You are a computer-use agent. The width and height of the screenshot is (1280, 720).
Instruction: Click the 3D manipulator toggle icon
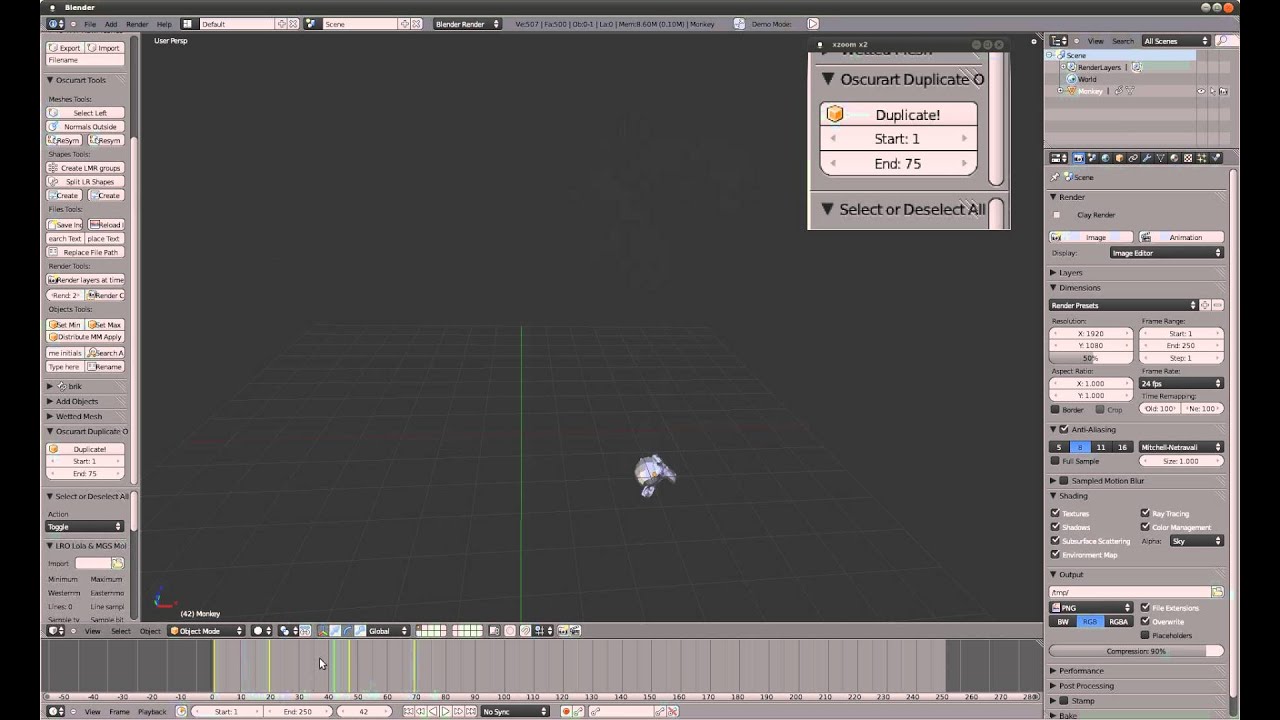[x=322, y=631]
